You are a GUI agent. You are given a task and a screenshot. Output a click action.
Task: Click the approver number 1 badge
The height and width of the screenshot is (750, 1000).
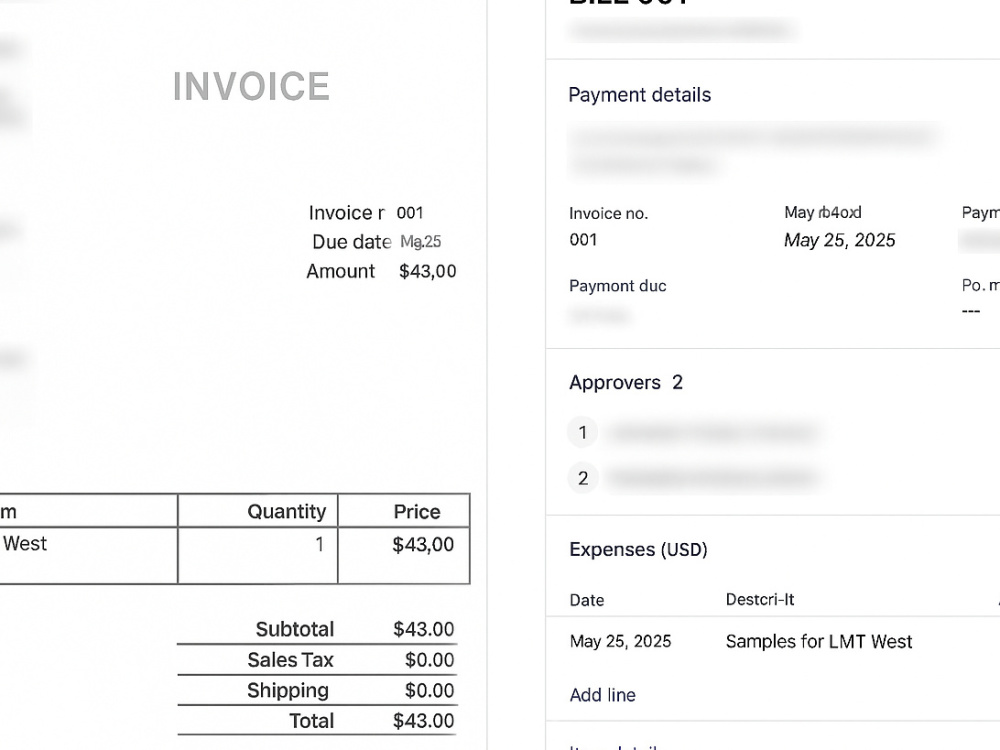[x=582, y=432]
